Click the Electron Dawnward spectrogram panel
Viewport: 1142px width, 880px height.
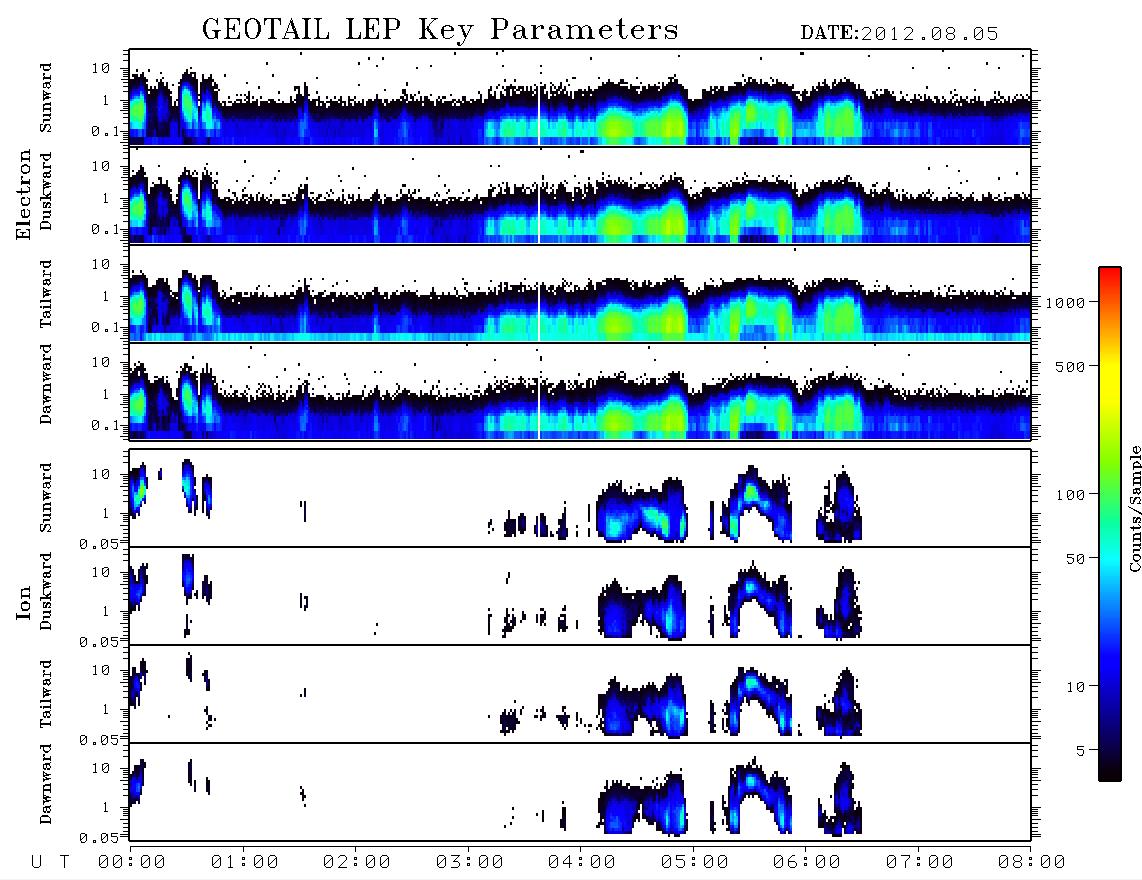point(580,391)
